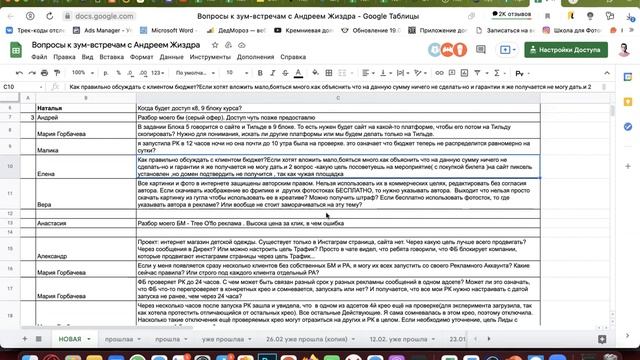Open the Дополнения menu

[x=256, y=57]
